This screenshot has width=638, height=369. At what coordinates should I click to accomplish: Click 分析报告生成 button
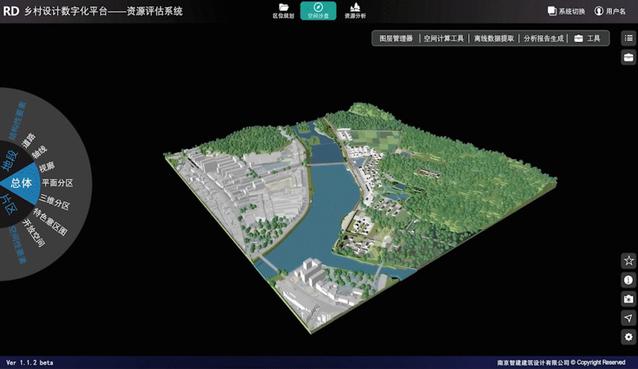pyautogui.click(x=544, y=38)
